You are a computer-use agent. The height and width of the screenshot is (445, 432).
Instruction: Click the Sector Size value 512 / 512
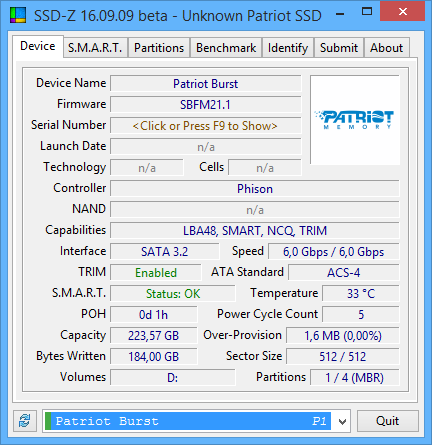pos(343,357)
